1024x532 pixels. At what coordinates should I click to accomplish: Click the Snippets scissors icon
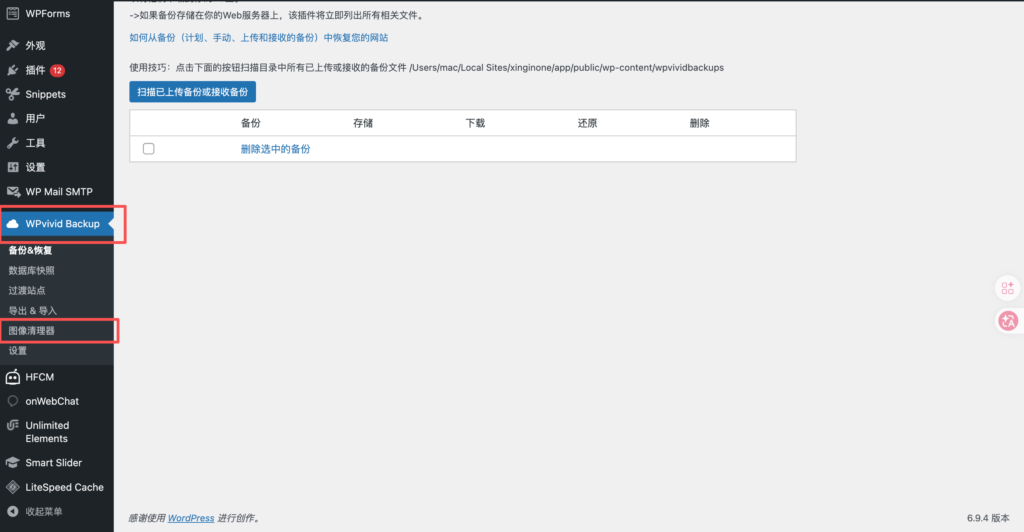click(x=12, y=94)
